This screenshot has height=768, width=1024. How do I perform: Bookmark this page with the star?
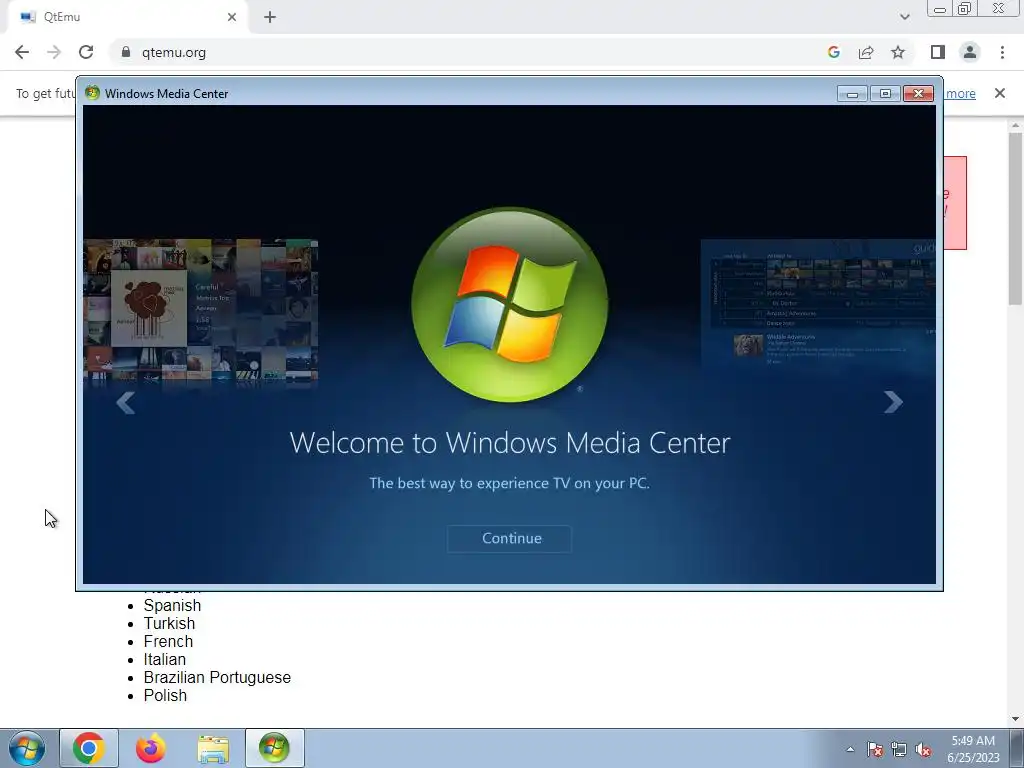click(898, 52)
